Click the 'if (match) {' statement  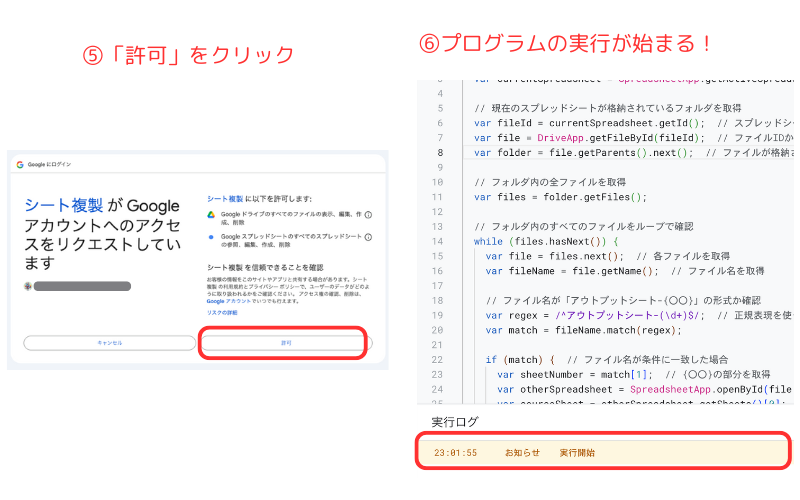click(x=520, y=360)
